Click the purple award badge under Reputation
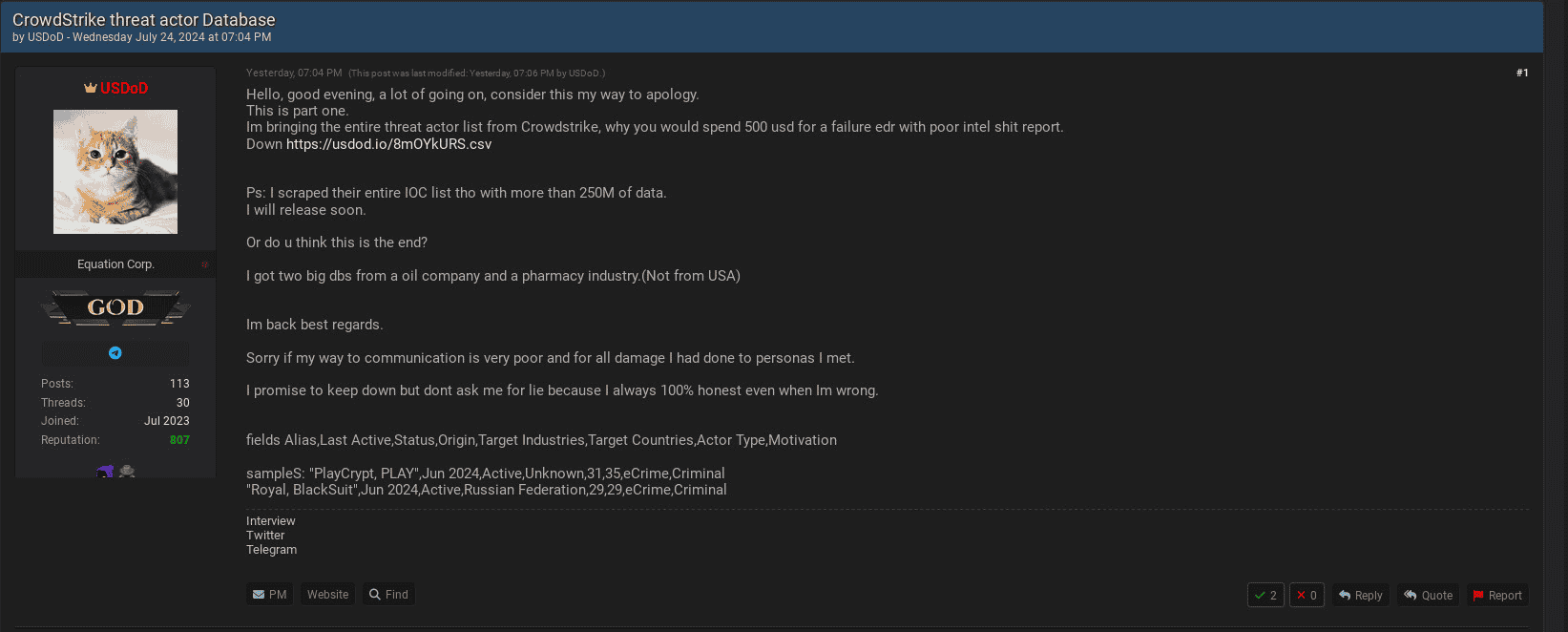The image size is (1568, 632). [x=105, y=471]
